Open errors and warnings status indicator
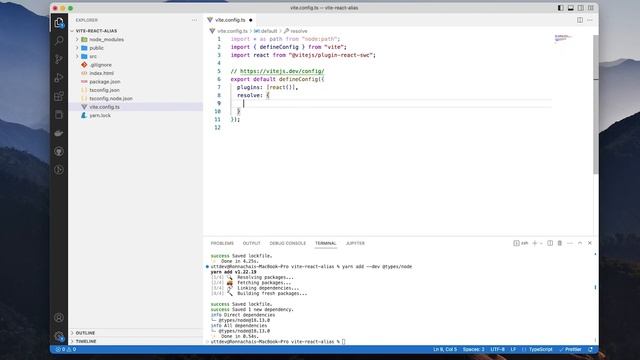This screenshot has width=640, height=360. coord(66,349)
